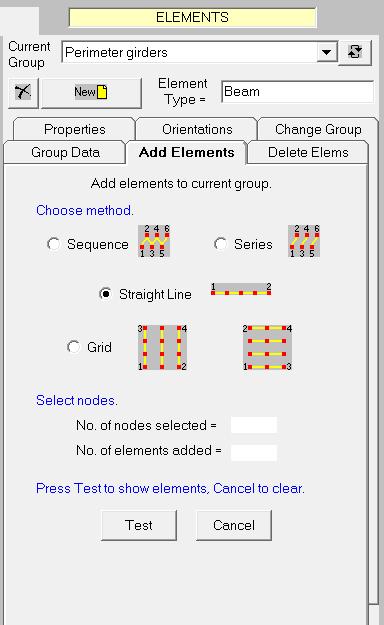384x625 pixels.
Task: Click the delete group scissors icon
Action: (23, 92)
